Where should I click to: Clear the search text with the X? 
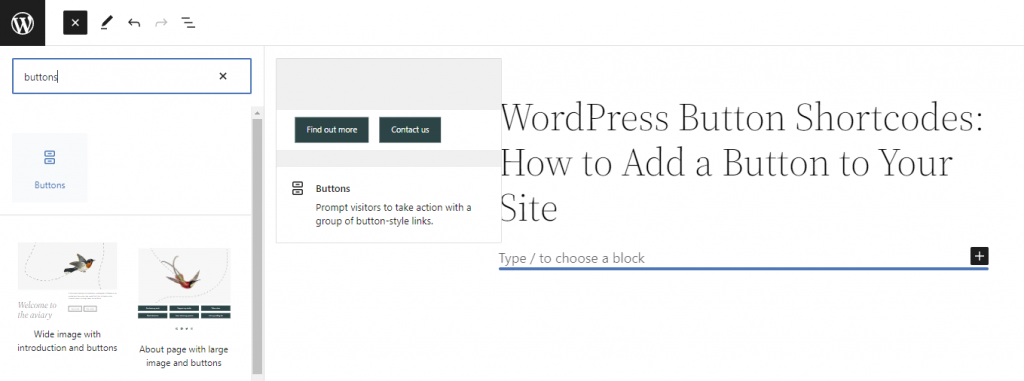(x=223, y=76)
